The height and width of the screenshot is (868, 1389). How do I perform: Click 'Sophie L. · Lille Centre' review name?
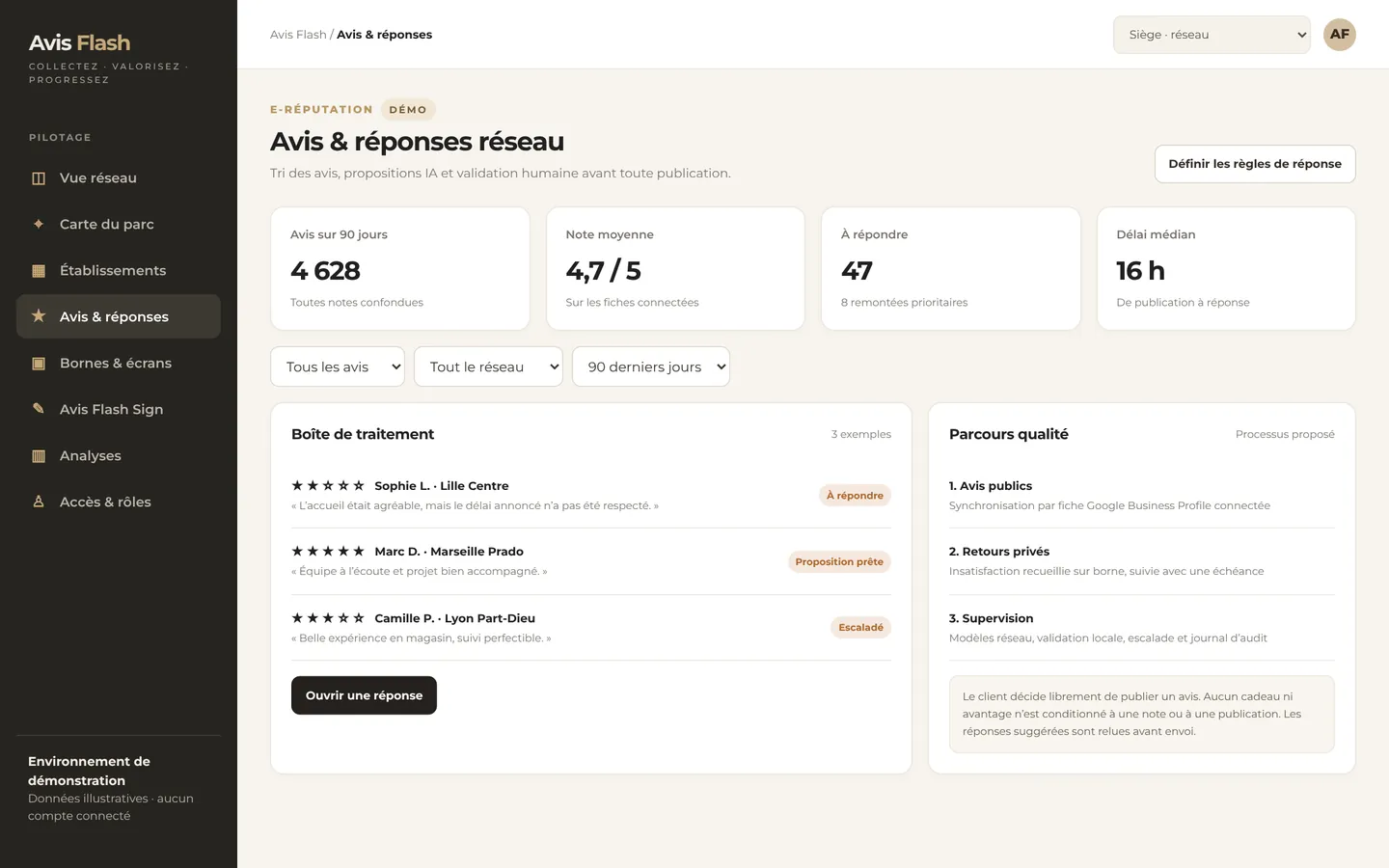click(442, 486)
